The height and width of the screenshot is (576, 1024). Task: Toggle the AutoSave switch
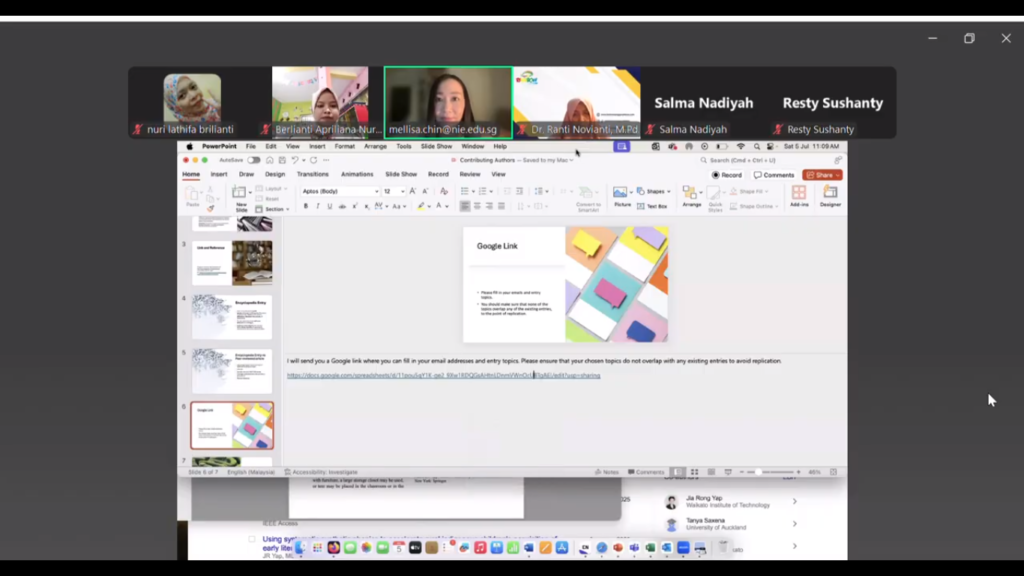[x=254, y=160]
